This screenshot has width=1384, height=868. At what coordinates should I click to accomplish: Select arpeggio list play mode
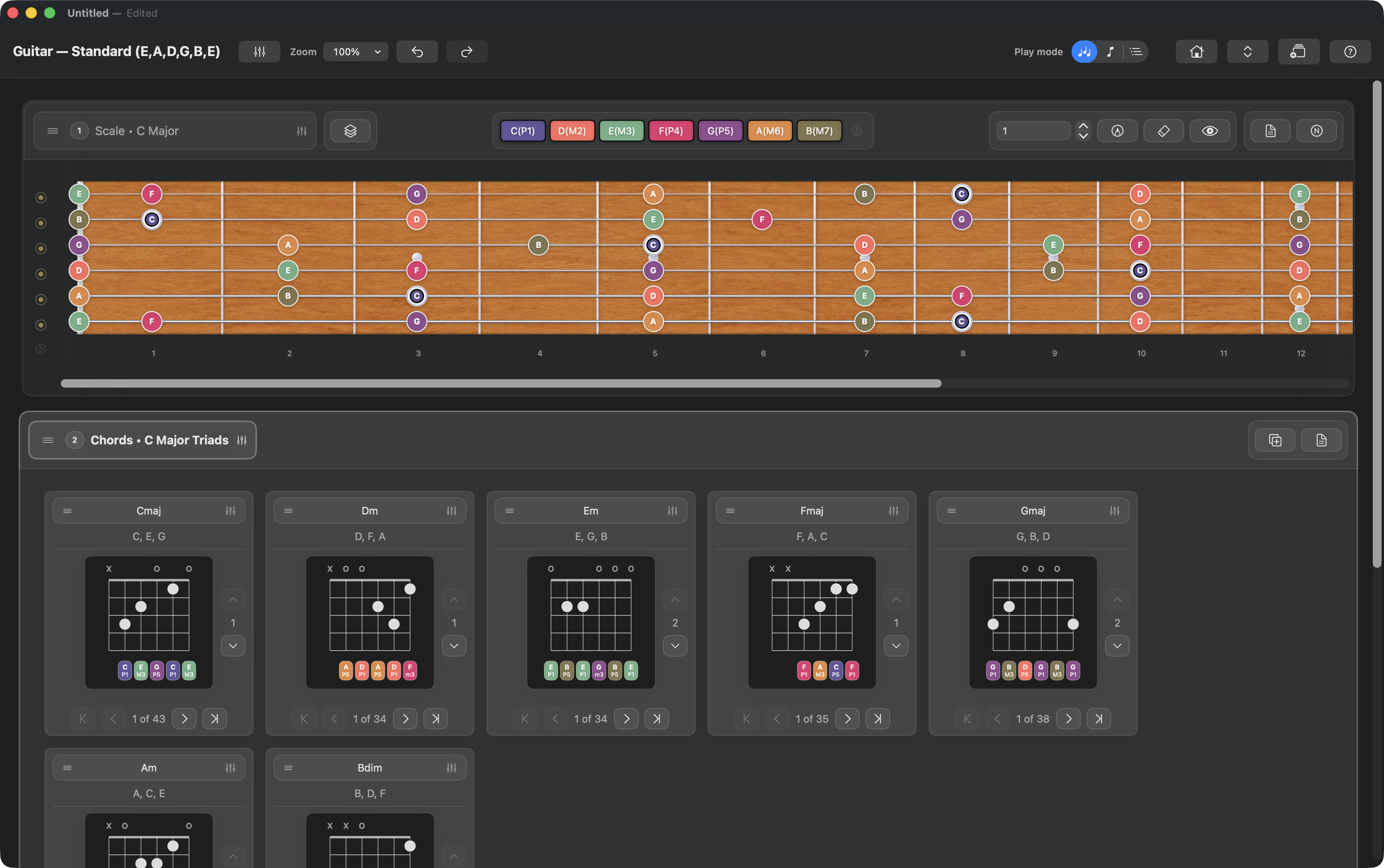(x=1136, y=52)
